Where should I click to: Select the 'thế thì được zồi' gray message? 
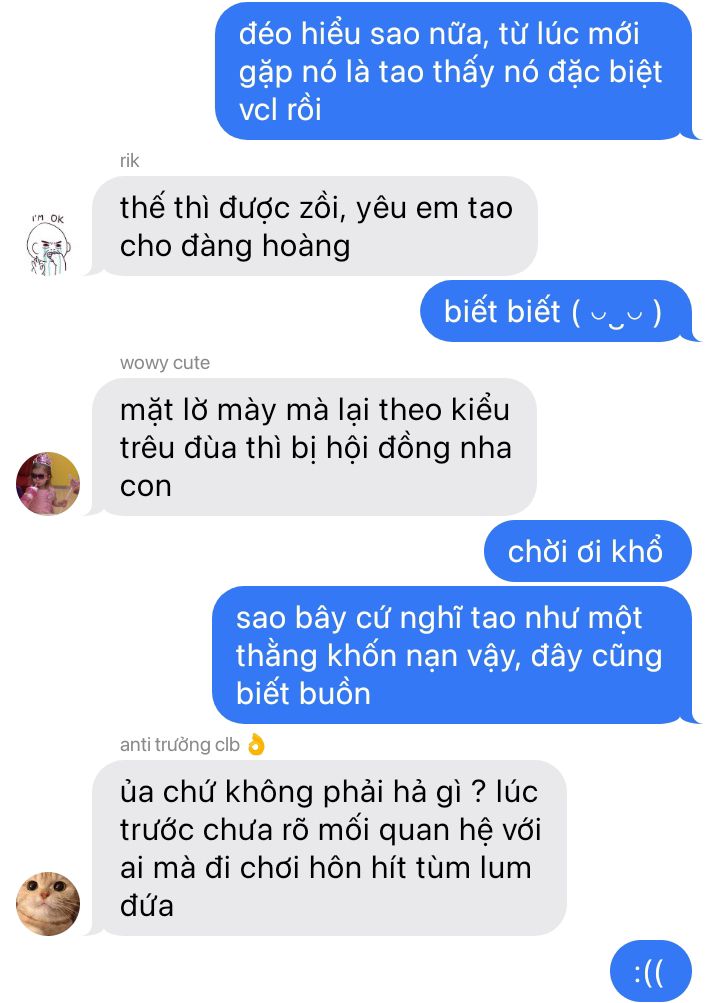315,226
